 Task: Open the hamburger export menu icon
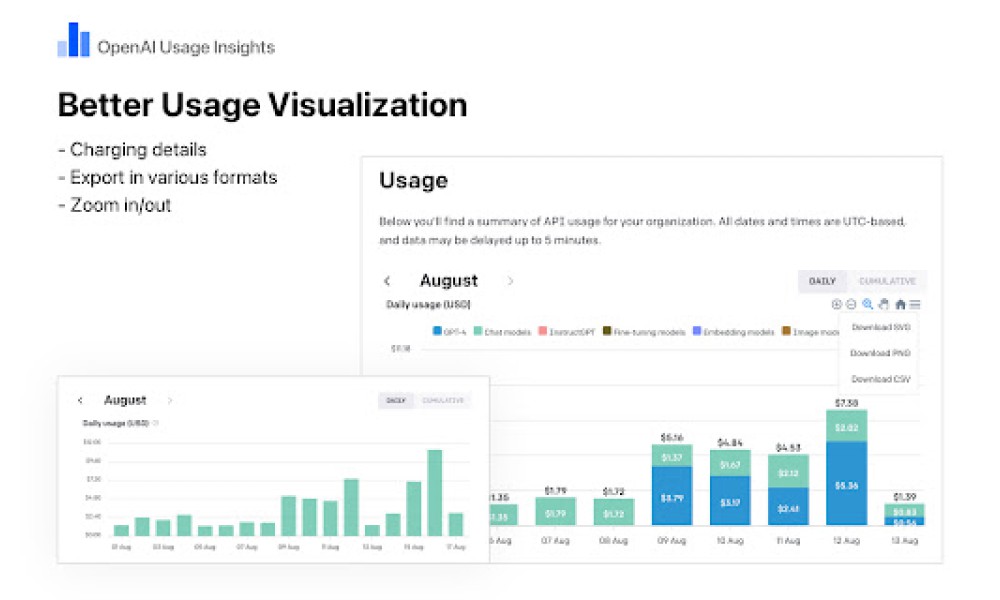pyautogui.click(x=915, y=305)
